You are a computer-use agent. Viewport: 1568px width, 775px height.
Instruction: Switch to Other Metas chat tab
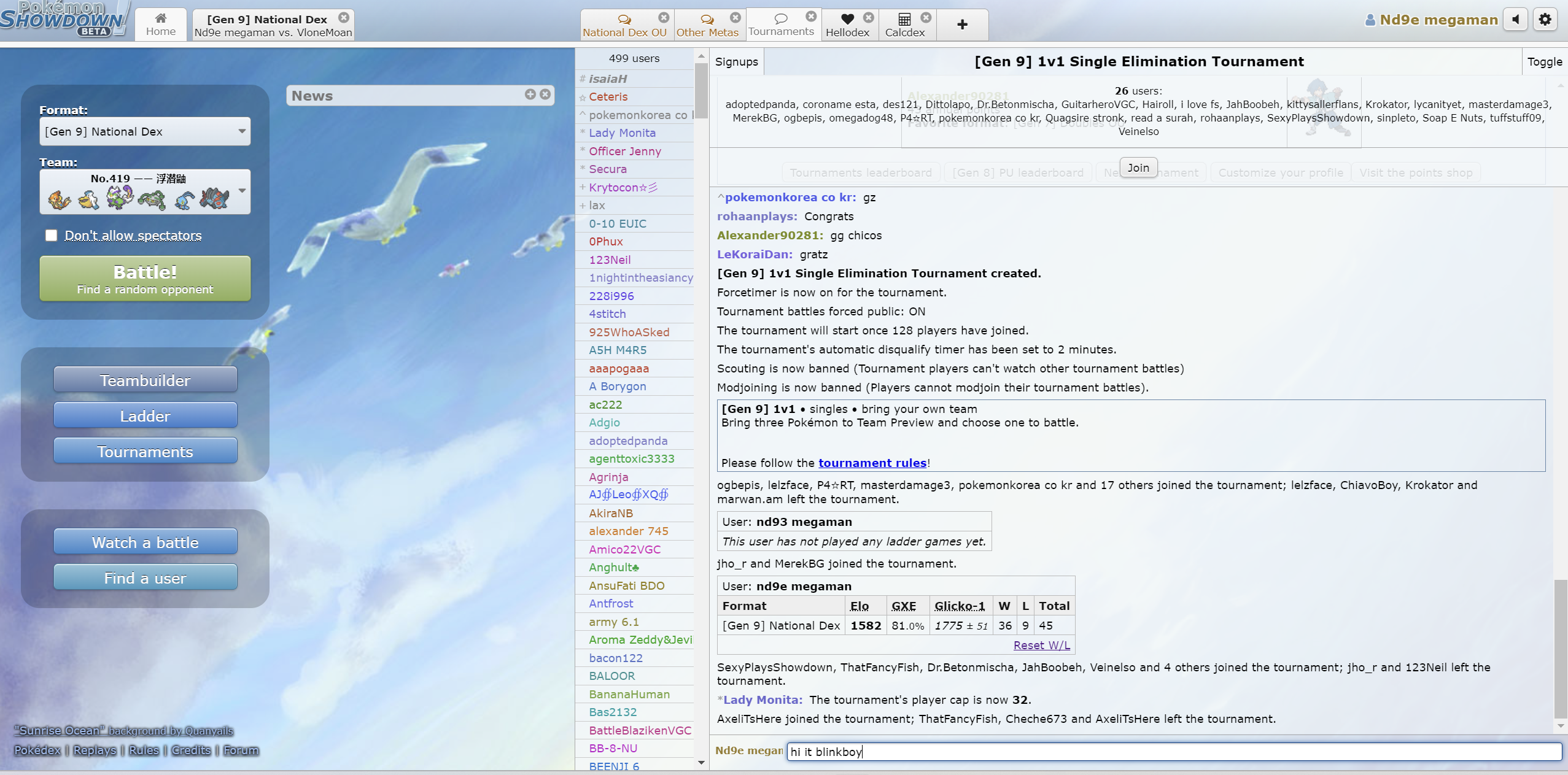707,25
